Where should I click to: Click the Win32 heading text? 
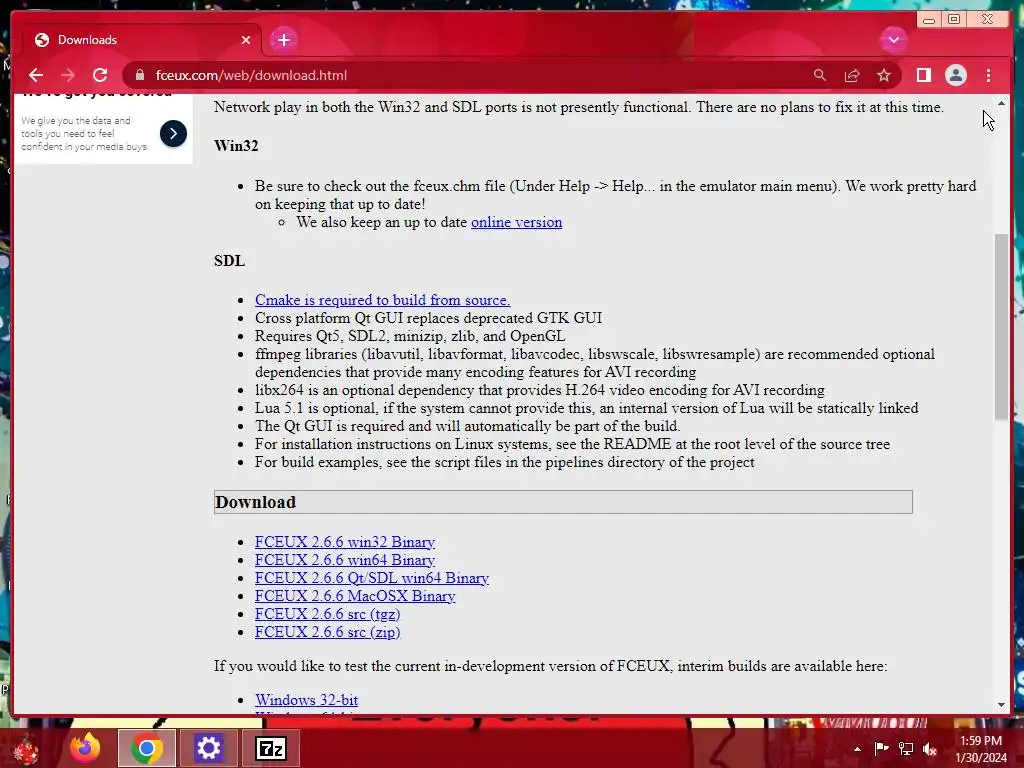tap(236, 146)
